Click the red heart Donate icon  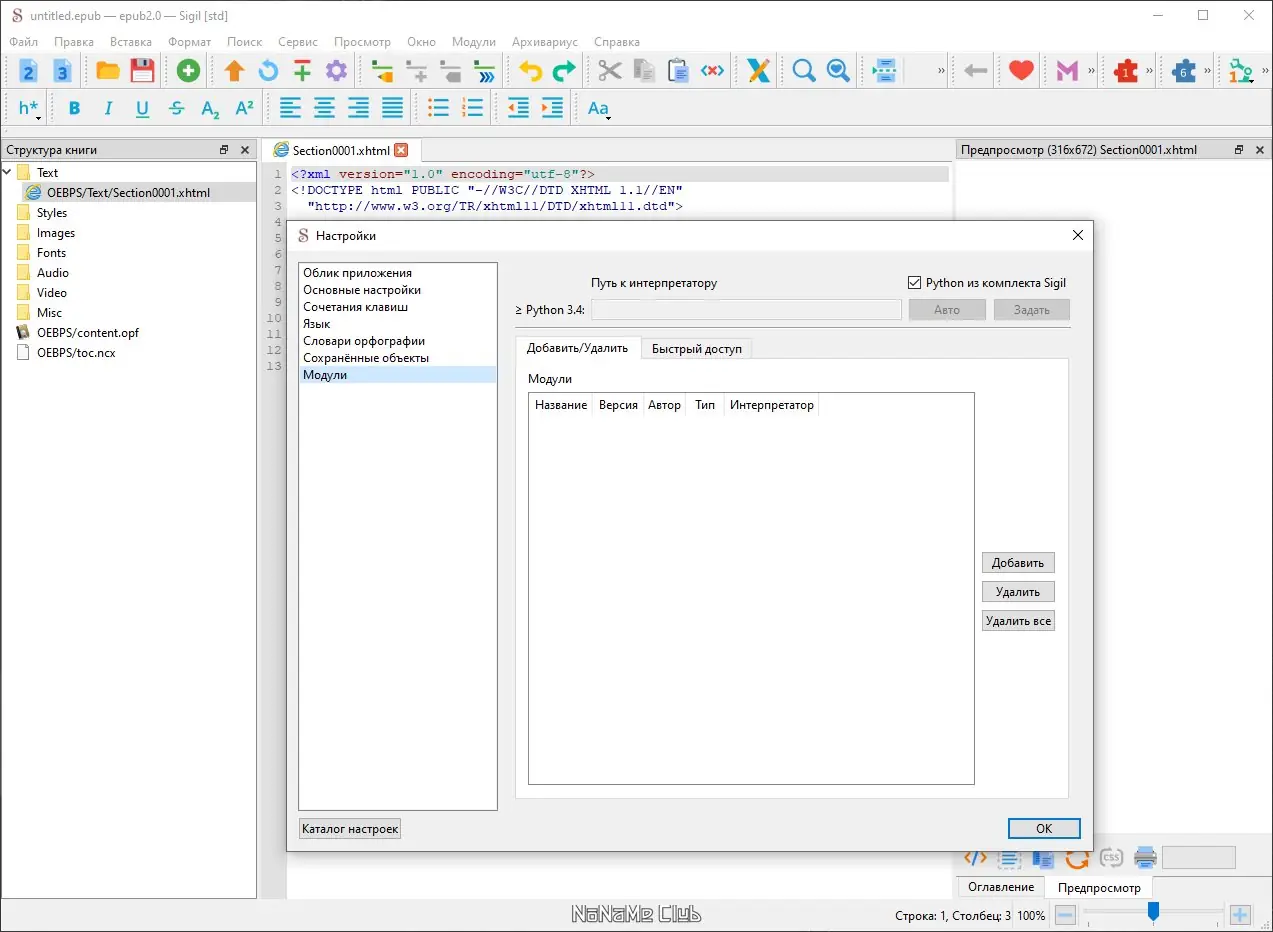pyautogui.click(x=1020, y=71)
